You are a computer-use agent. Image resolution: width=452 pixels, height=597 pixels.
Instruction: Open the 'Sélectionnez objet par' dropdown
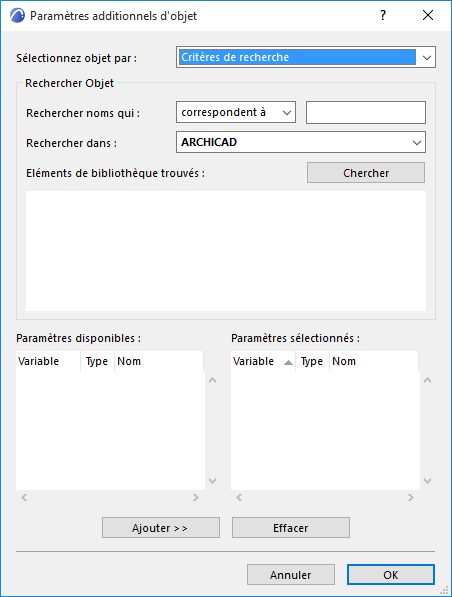(x=306, y=57)
